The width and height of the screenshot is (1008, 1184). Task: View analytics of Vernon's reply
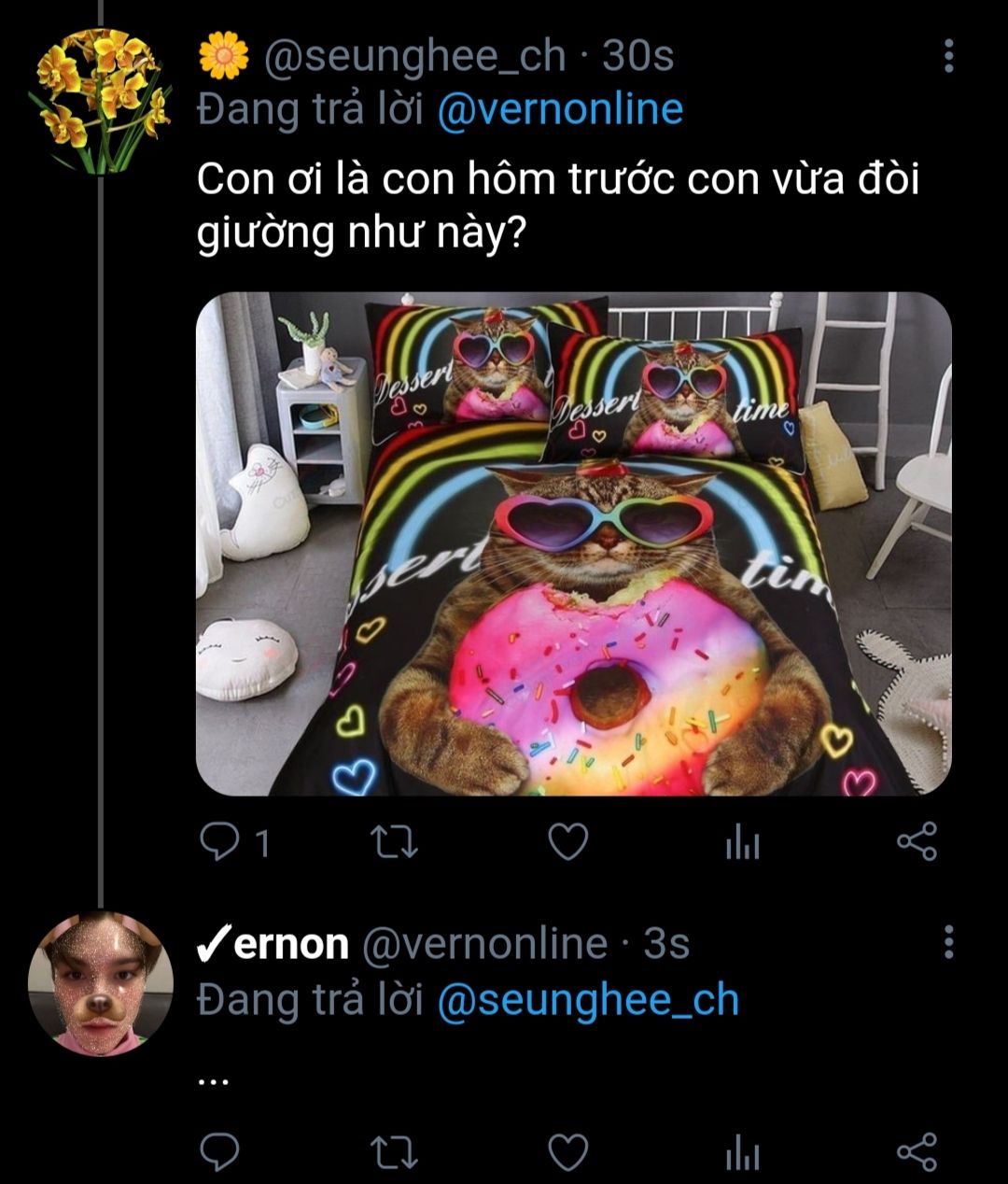tap(742, 1151)
